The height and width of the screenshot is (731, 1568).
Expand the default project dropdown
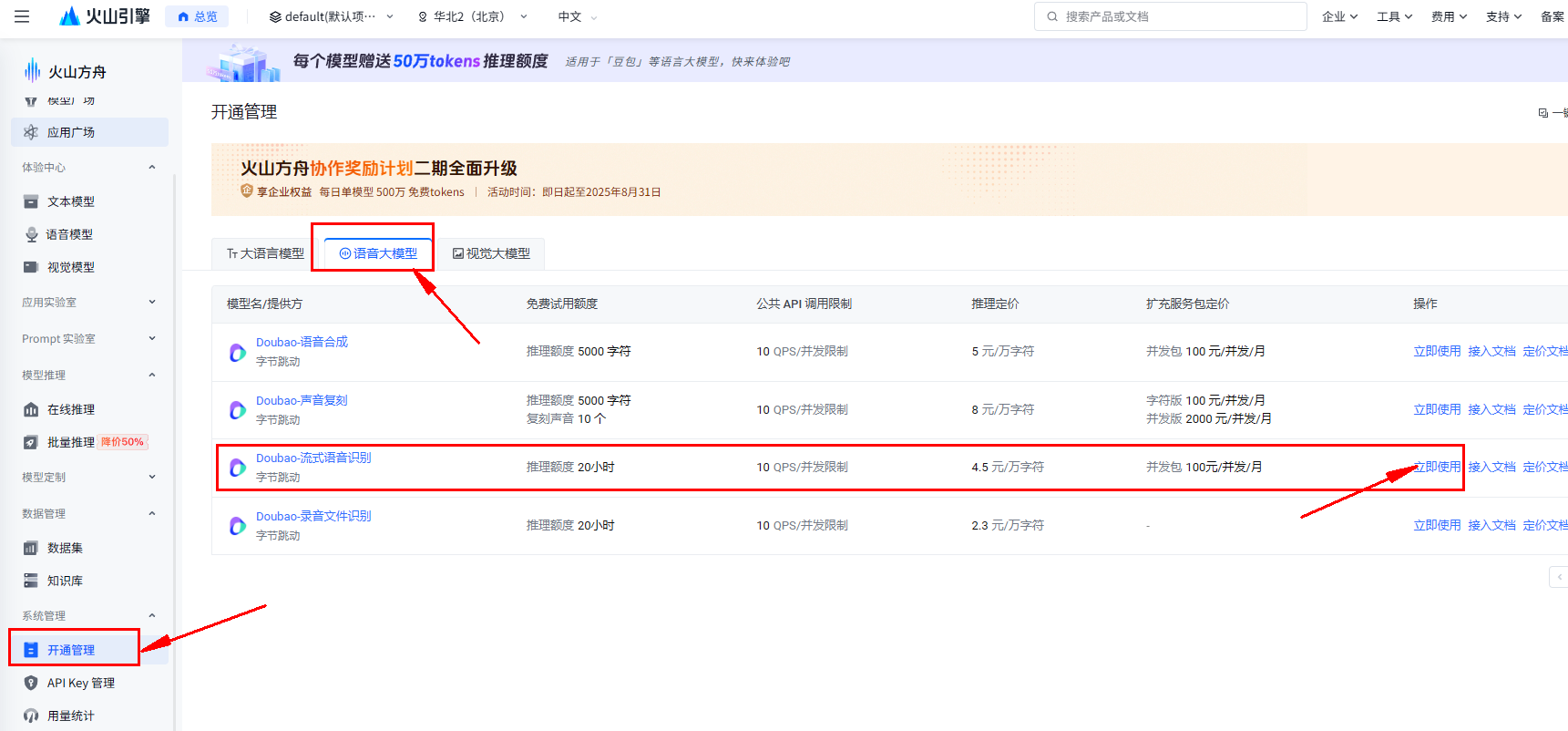pyautogui.click(x=331, y=16)
